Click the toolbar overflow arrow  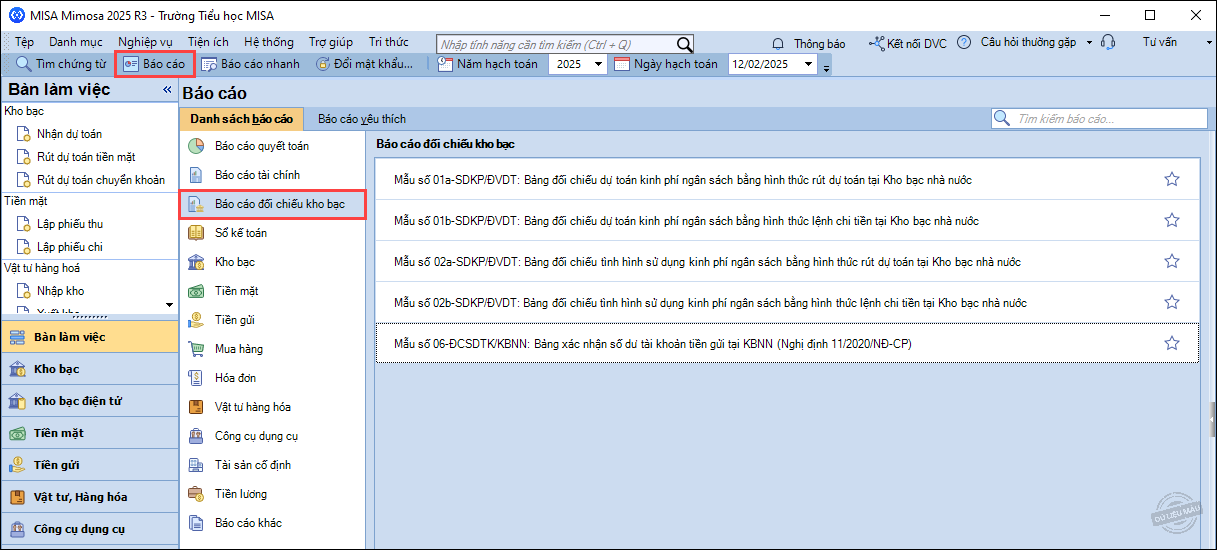point(826,66)
